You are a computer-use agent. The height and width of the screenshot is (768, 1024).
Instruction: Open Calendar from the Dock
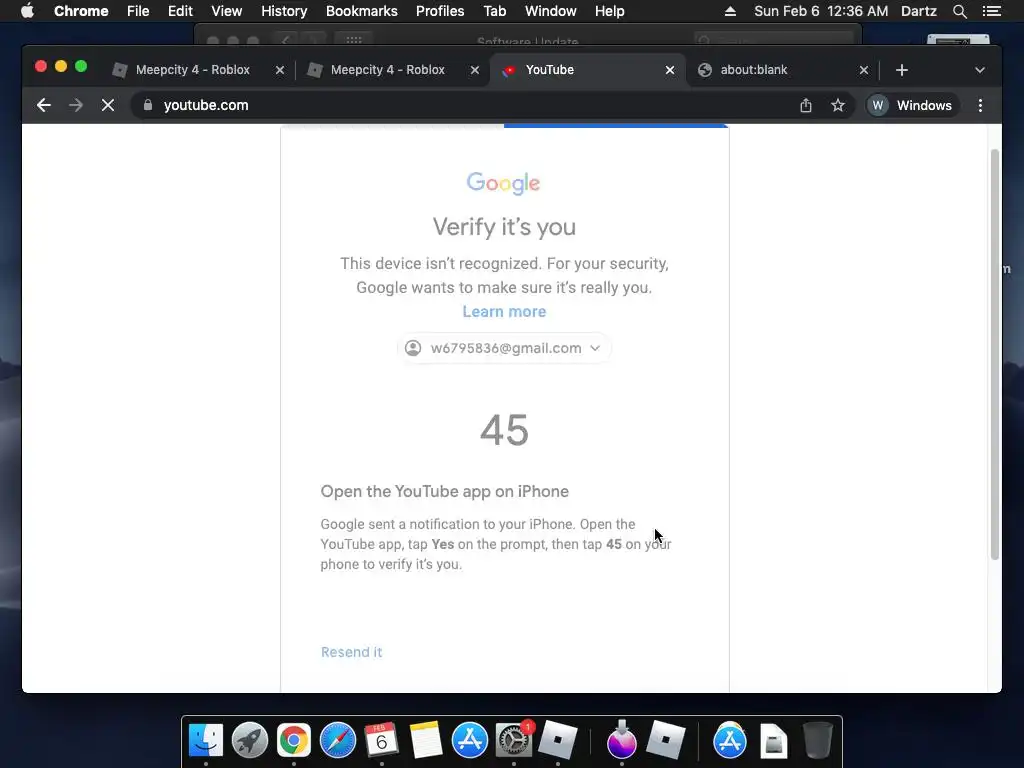(381, 740)
